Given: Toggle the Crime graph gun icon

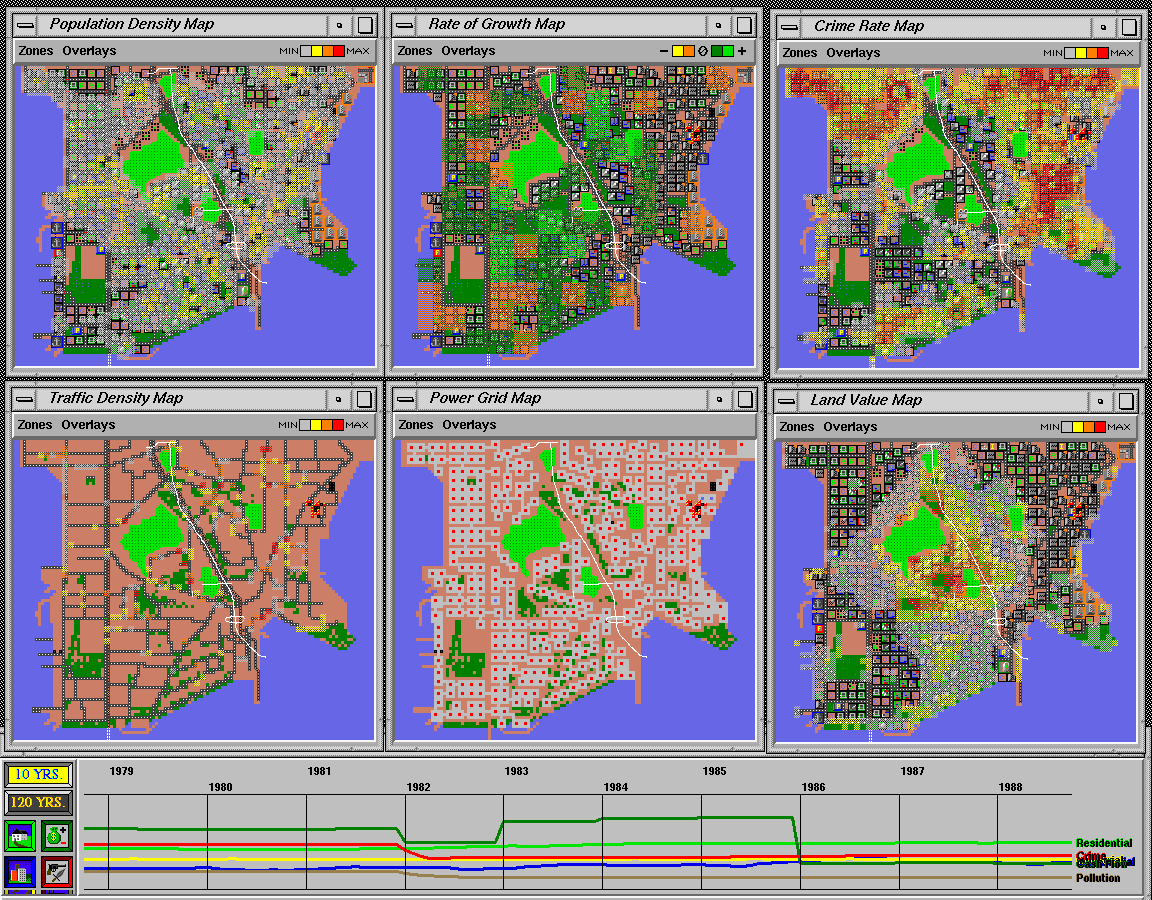Looking at the screenshot, I should click(56, 872).
